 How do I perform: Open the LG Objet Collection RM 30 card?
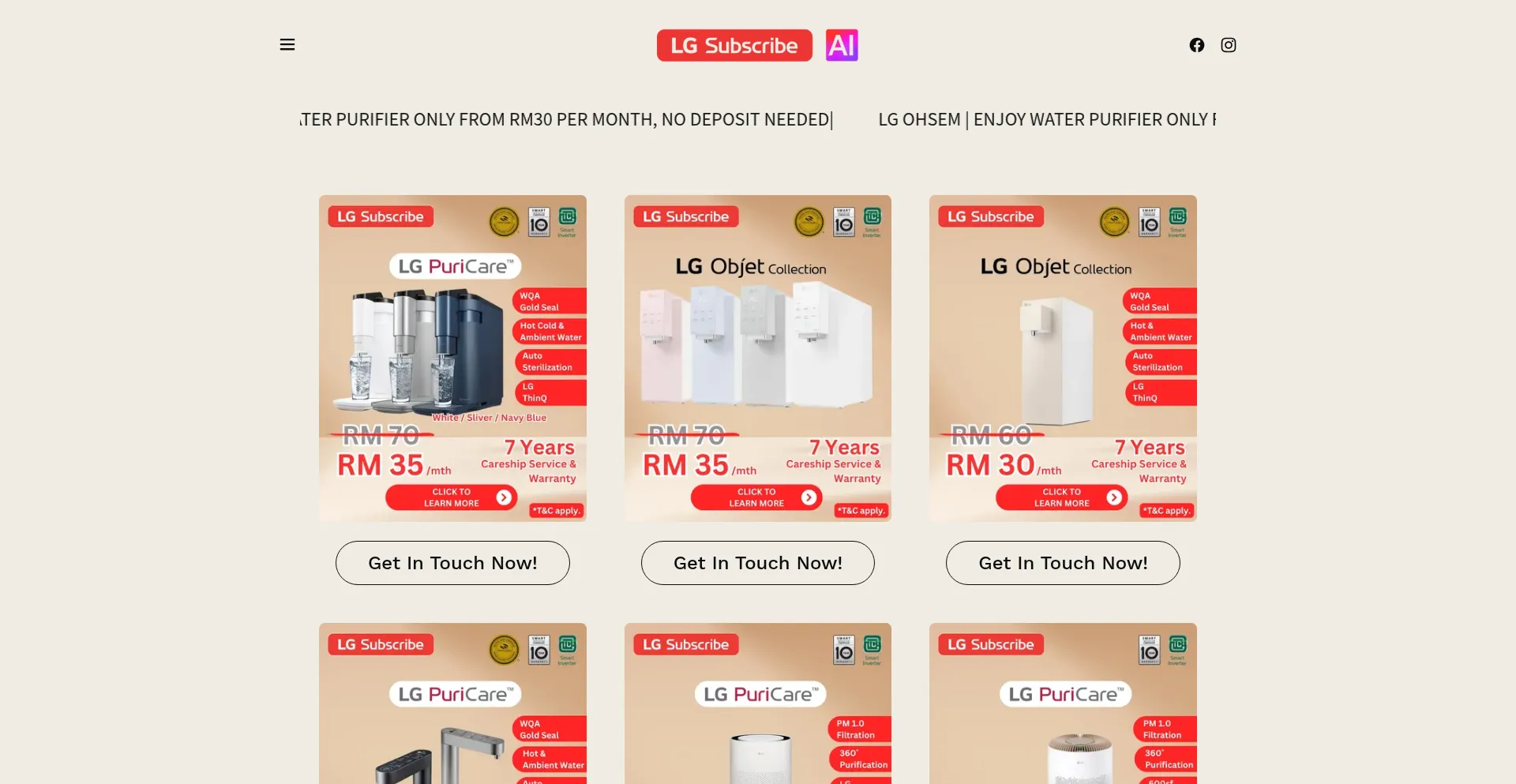click(1063, 358)
